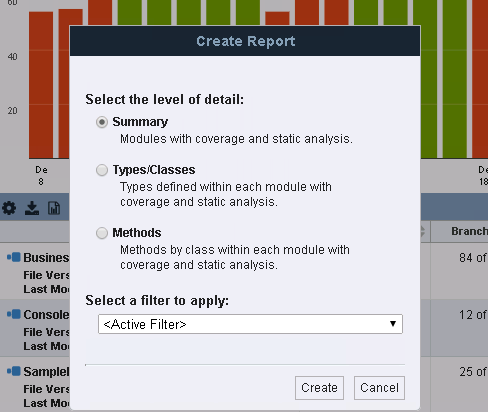Click the Console module name
Image resolution: width=488 pixels, height=412 pixels.
pos(46,315)
